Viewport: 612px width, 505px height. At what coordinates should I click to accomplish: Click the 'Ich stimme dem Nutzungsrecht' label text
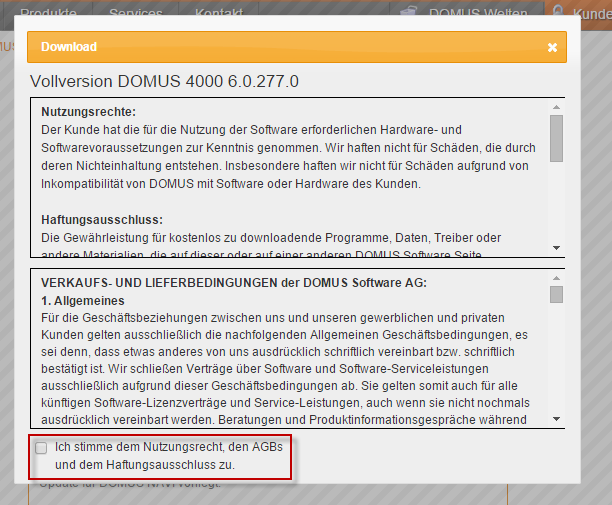(169, 456)
